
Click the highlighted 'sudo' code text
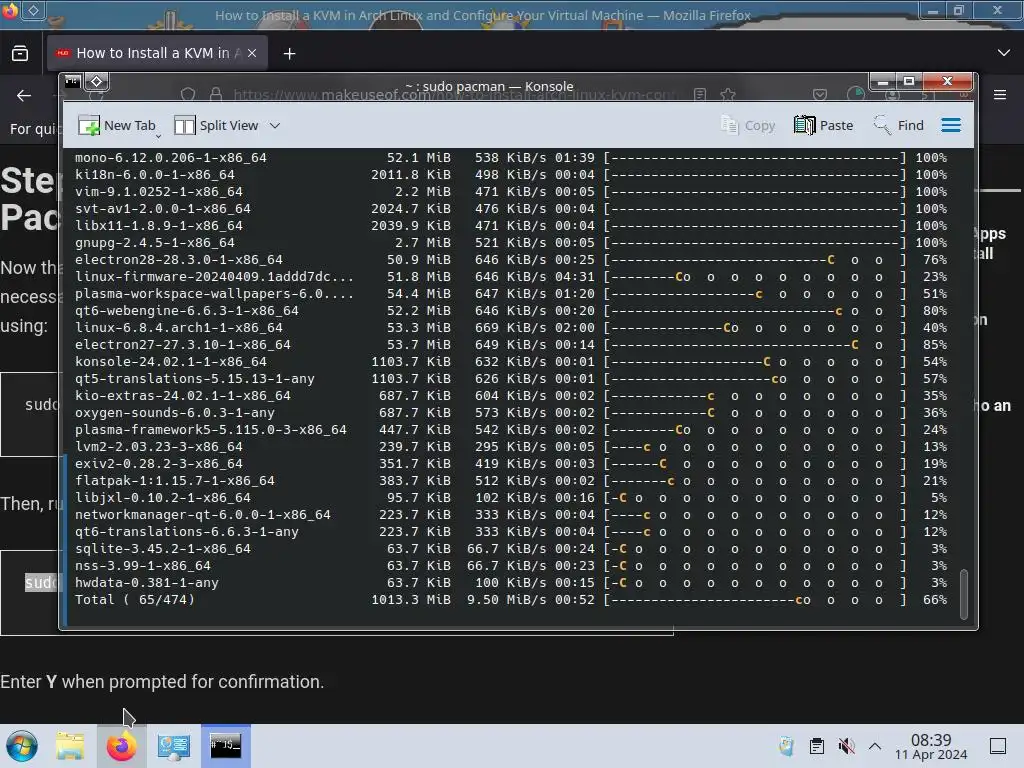42,583
